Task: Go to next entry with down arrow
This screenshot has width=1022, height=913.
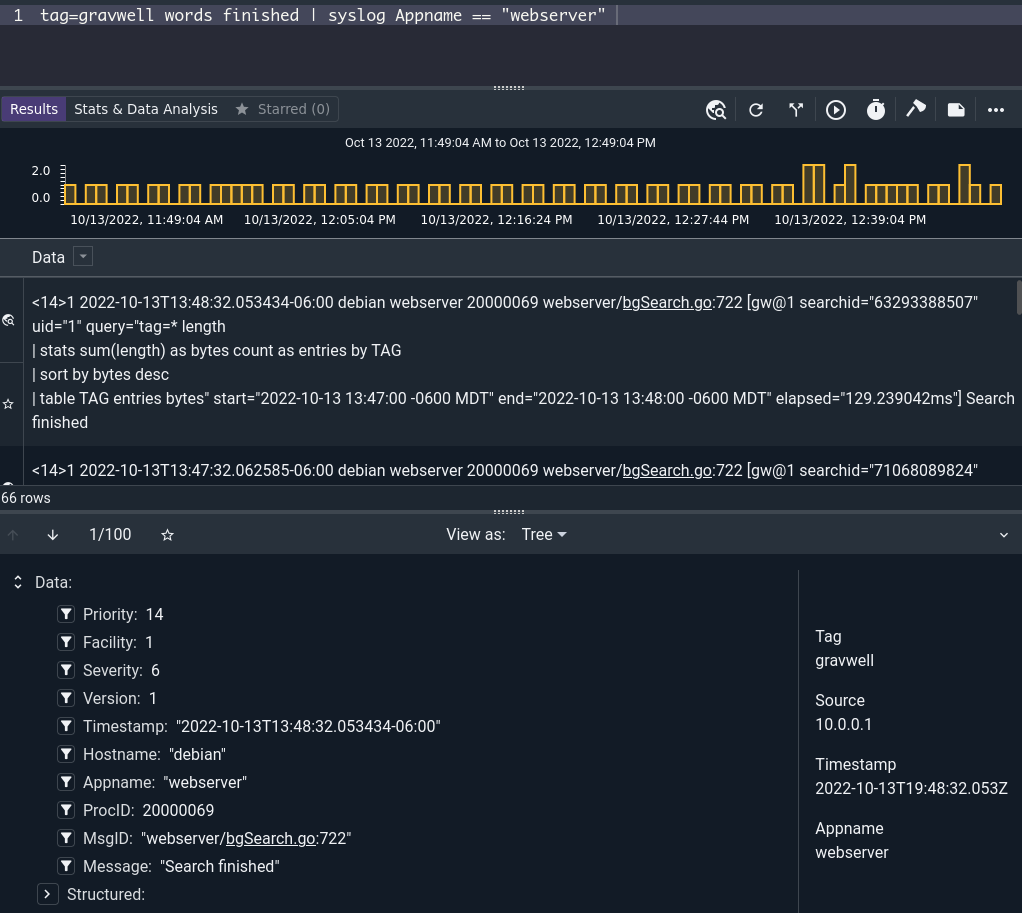Action: (53, 535)
